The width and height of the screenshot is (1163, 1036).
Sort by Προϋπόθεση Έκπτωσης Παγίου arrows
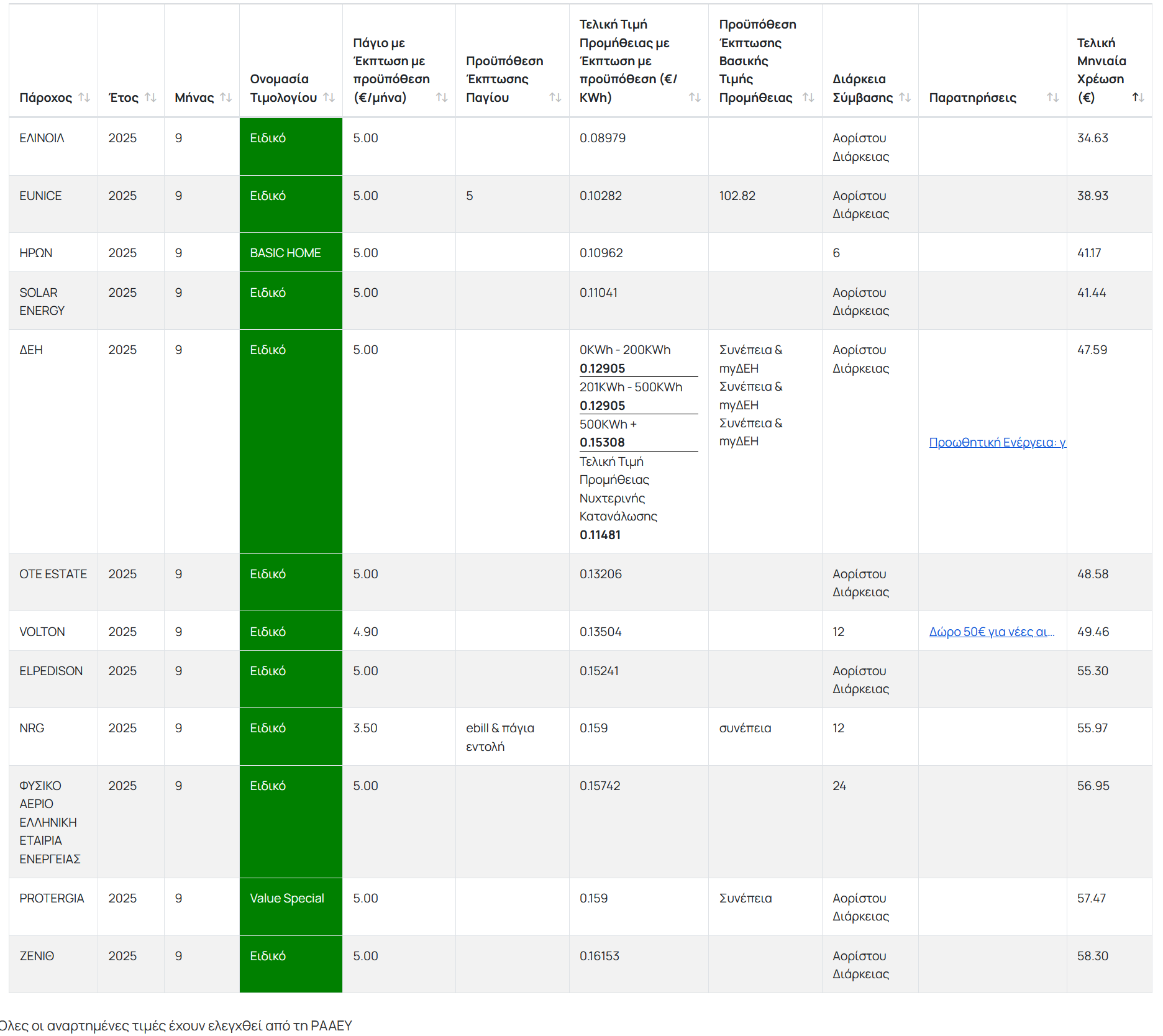555,98
